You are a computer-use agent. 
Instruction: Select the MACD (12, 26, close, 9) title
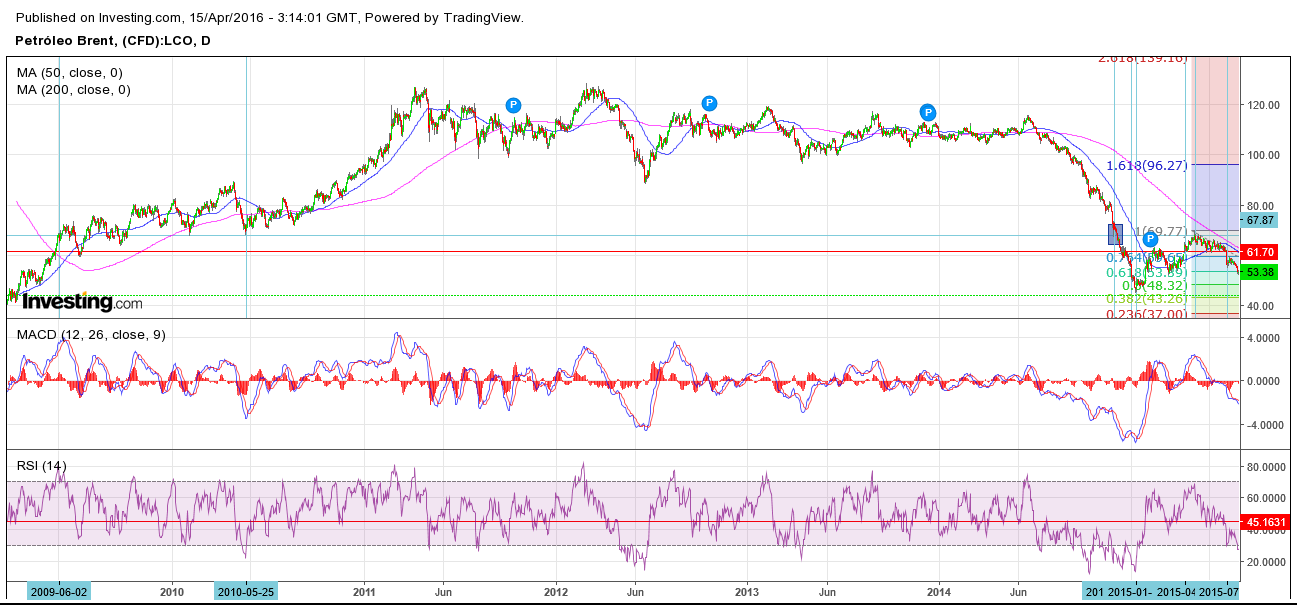pyautogui.click(x=91, y=334)
